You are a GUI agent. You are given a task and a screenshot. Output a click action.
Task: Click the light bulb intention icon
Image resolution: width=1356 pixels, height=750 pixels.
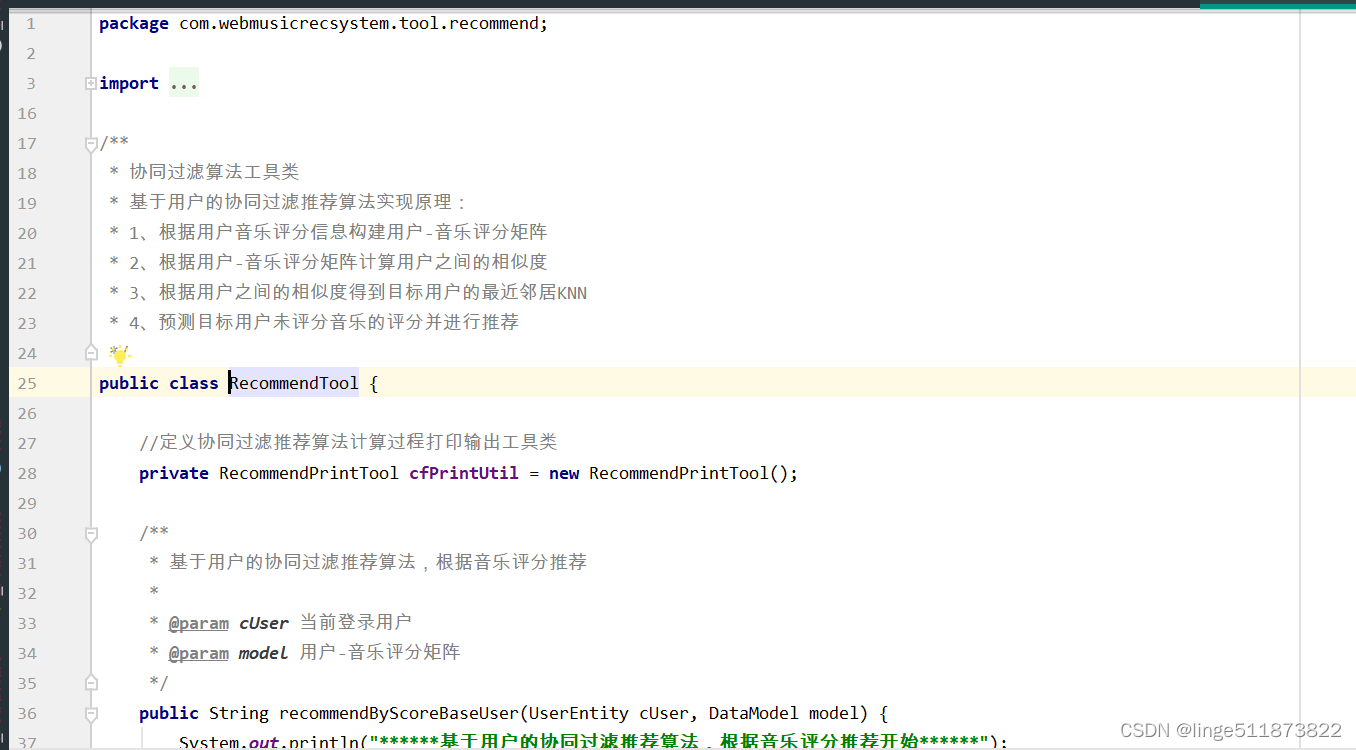(119, 355)
